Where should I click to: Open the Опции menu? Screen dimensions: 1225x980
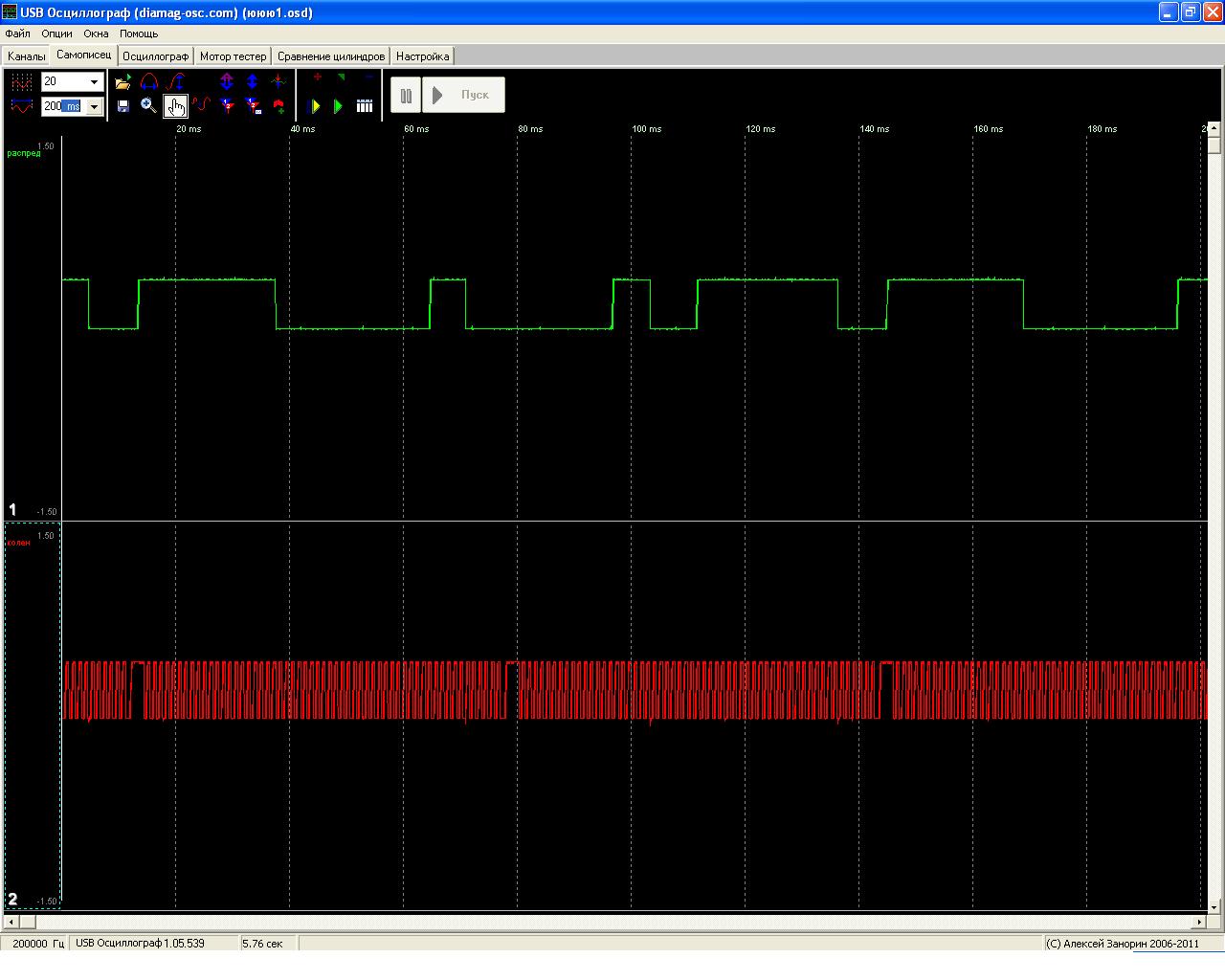[x=57, y=33]
